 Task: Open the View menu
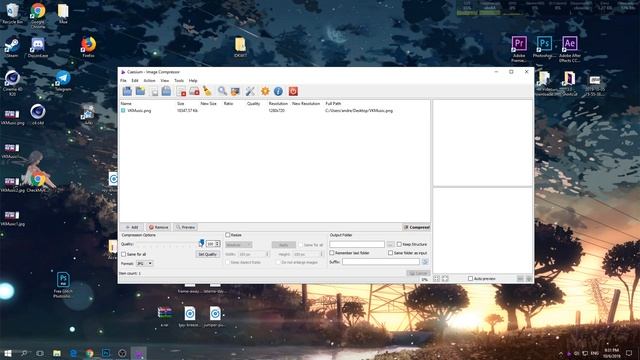165,81
